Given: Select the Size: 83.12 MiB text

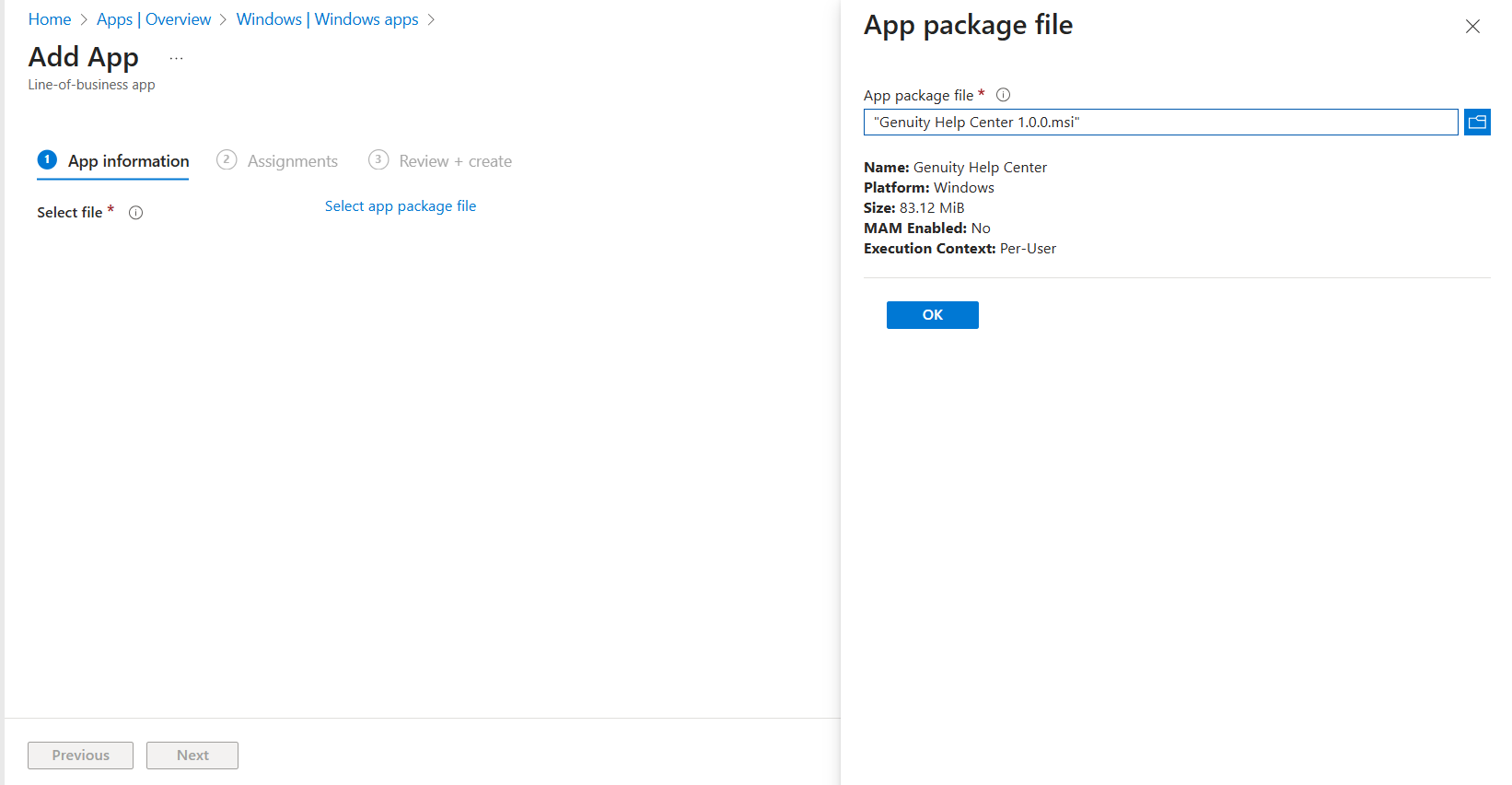Looking at the screenshot, I should (914, 208).
